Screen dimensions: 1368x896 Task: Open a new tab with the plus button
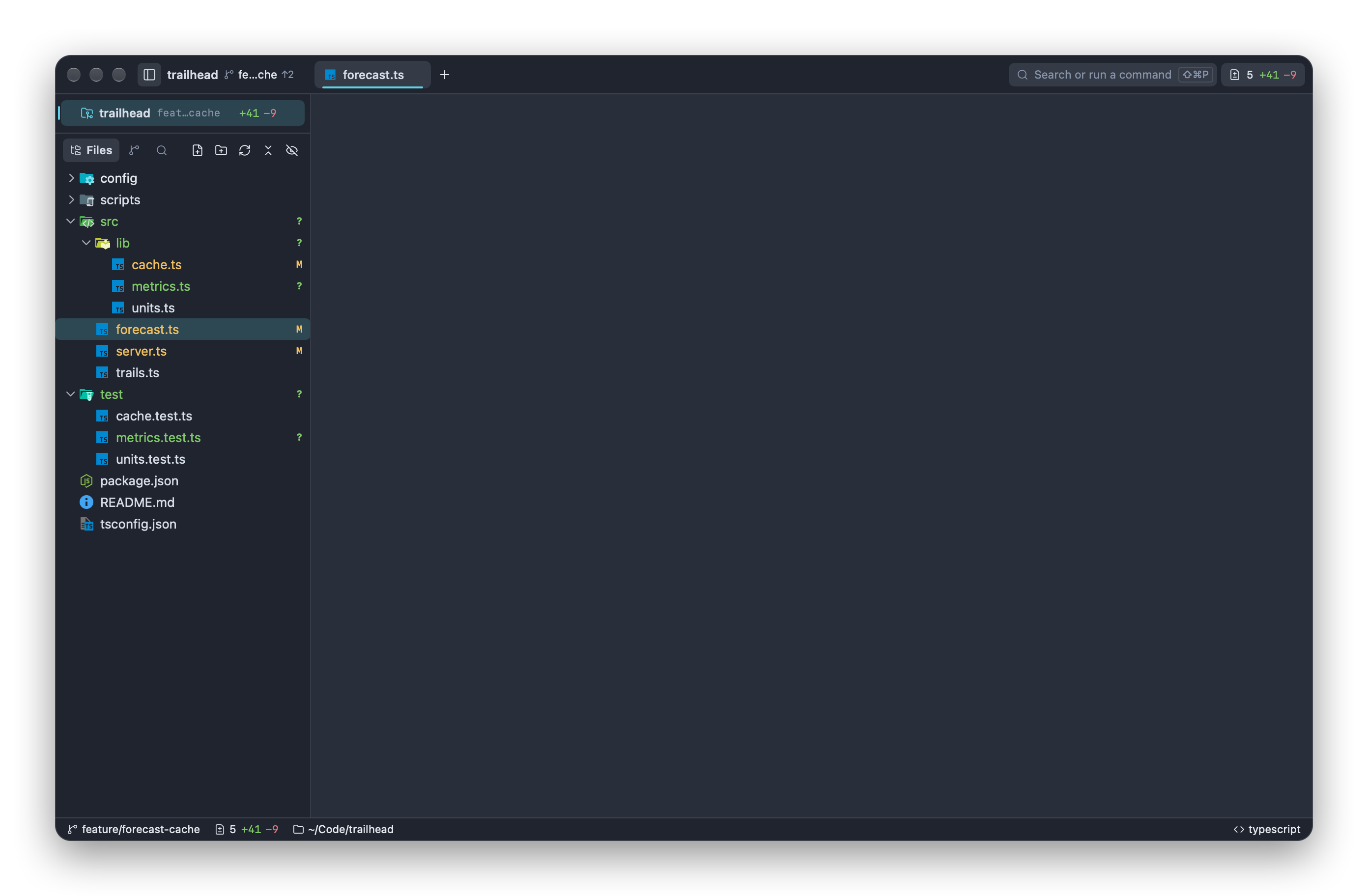click(444, 75)
